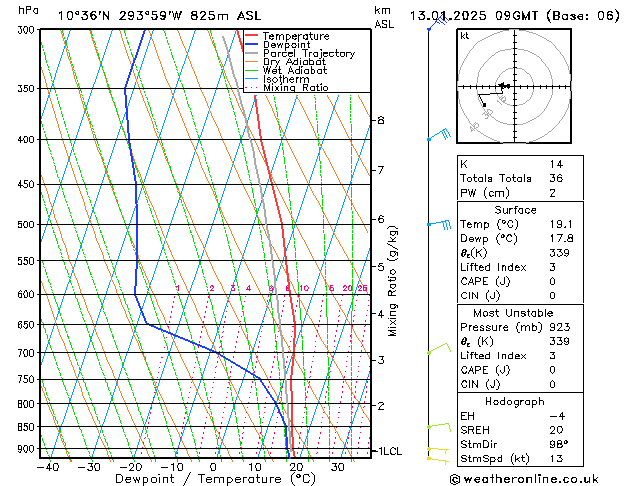
Task: Click the Temperature legend label
Action: tap(296, 36)
